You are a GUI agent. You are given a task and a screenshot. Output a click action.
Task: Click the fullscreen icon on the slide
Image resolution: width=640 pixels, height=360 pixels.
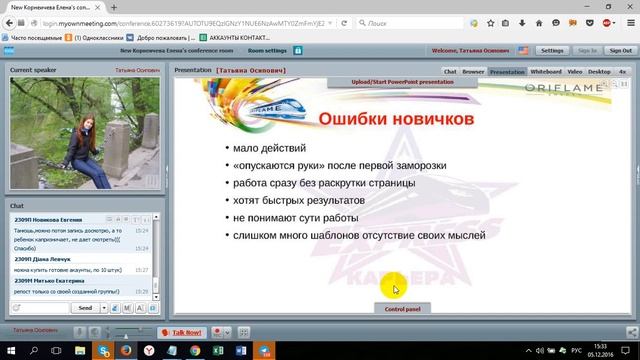point(624,84)
